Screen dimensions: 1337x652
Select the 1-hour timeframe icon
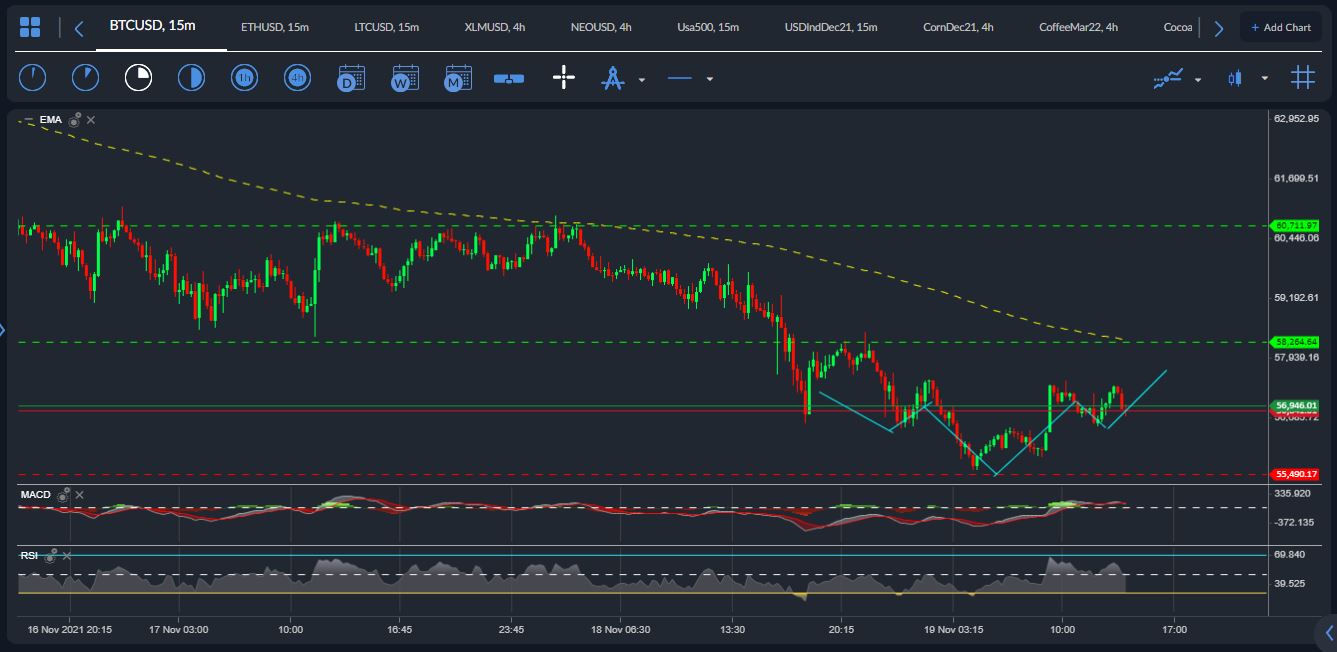pyautogui.click(x=244, y=77)
